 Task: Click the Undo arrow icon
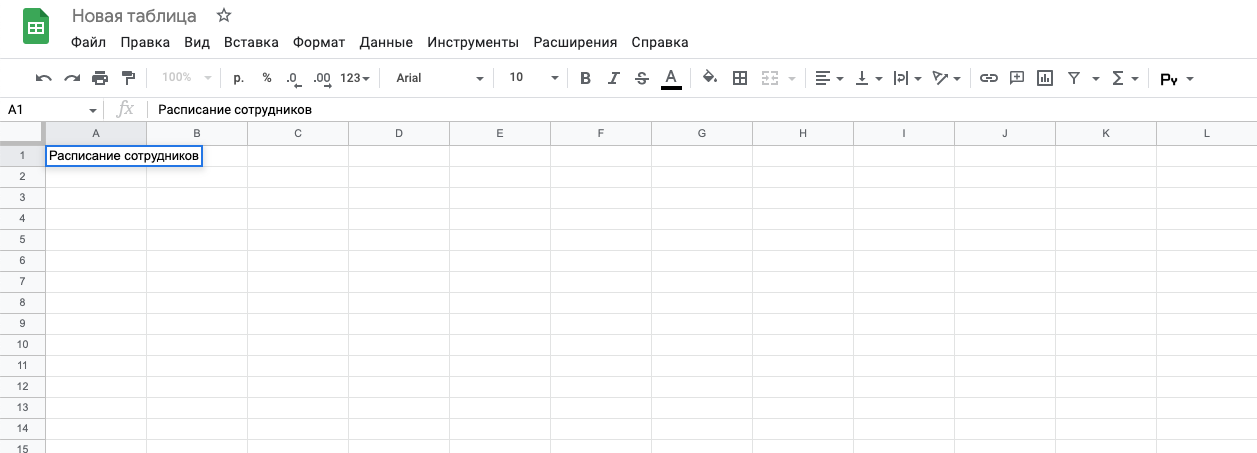pyautogui.click(x=43, y=78)
